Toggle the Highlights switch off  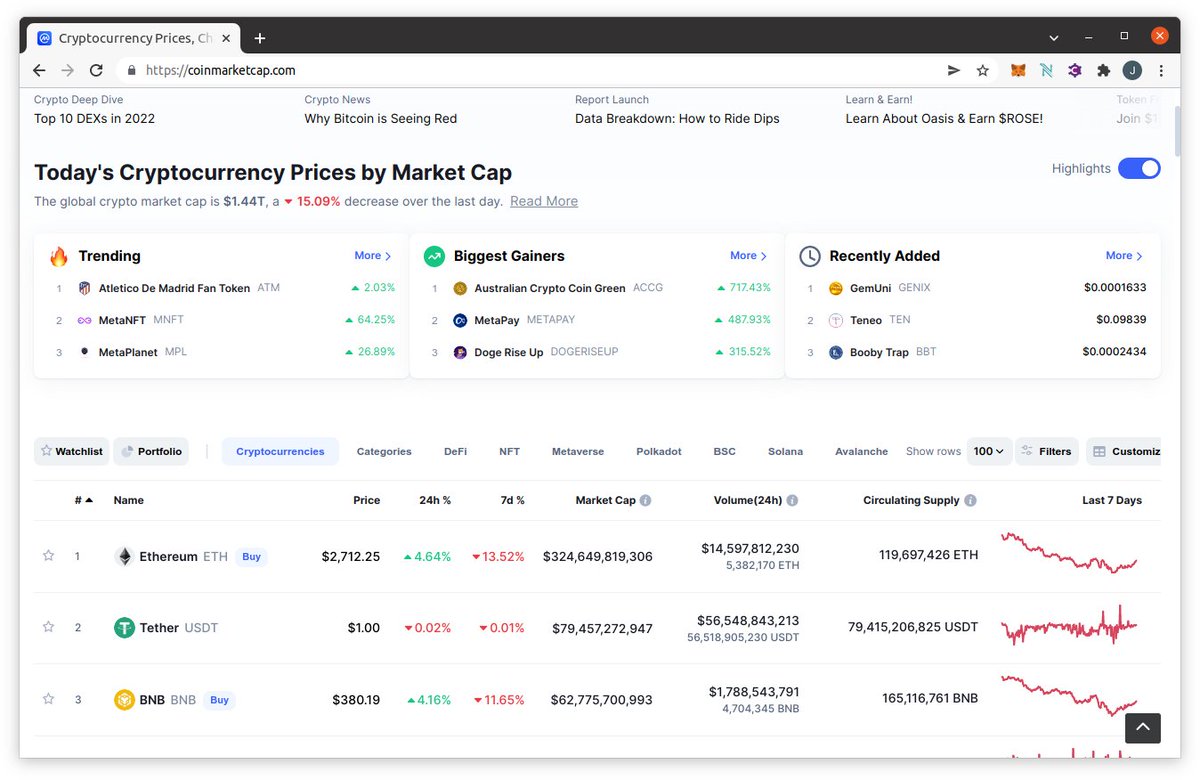1139,168
